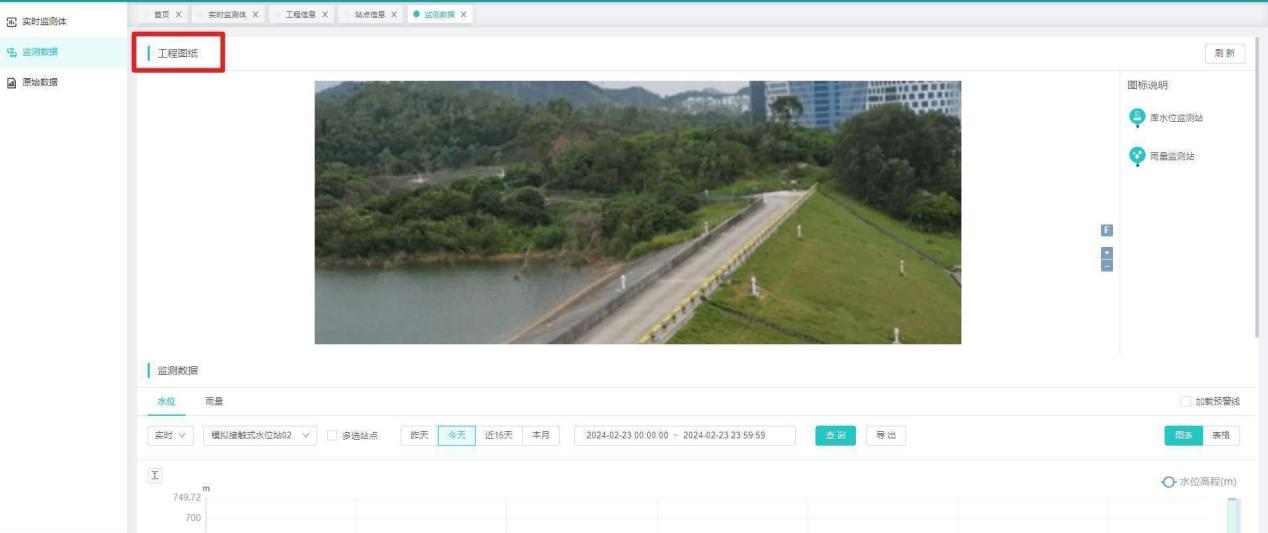
Task: Click the 库水位监测站 legend icon
Action: tap(1137, 117)
